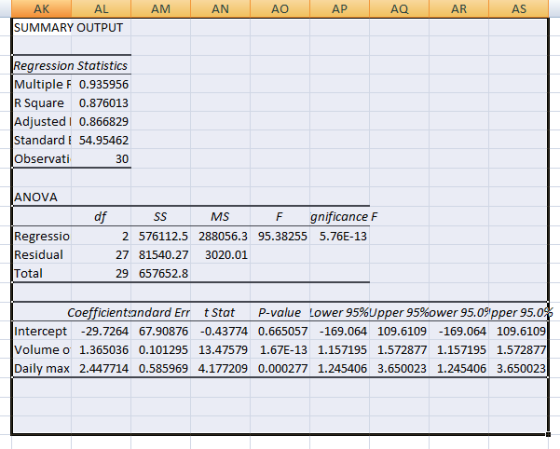Click the t Stat header cell
The width and height of the screenshot is (560, 449).
220,313
